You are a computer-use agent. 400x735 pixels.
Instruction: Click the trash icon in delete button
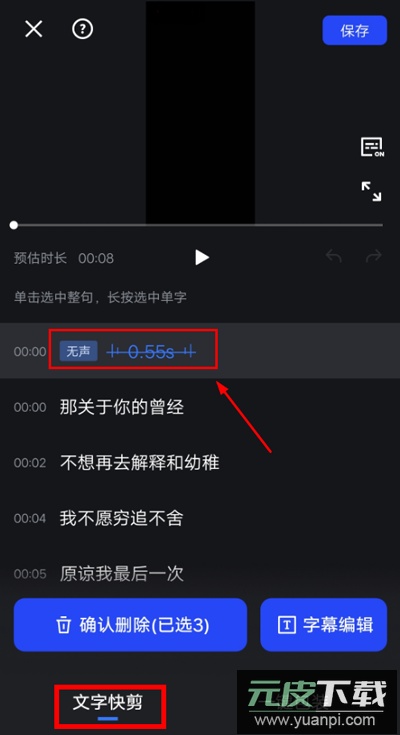tap(63, 625)
